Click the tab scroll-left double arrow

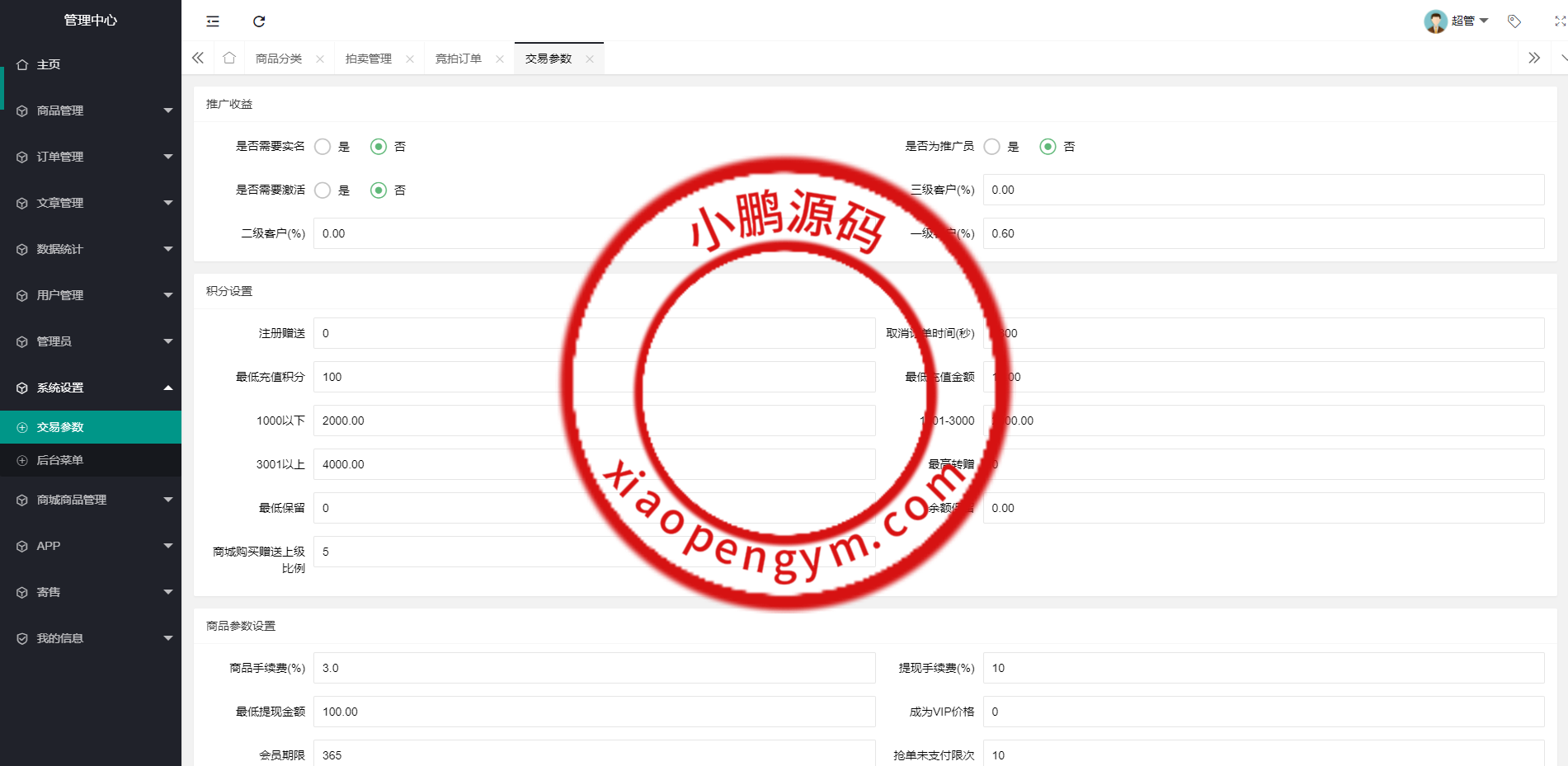[198, 58]
